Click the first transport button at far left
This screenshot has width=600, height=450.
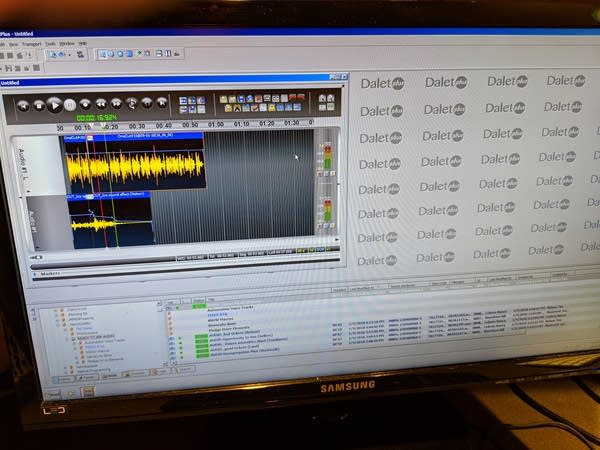22,104
